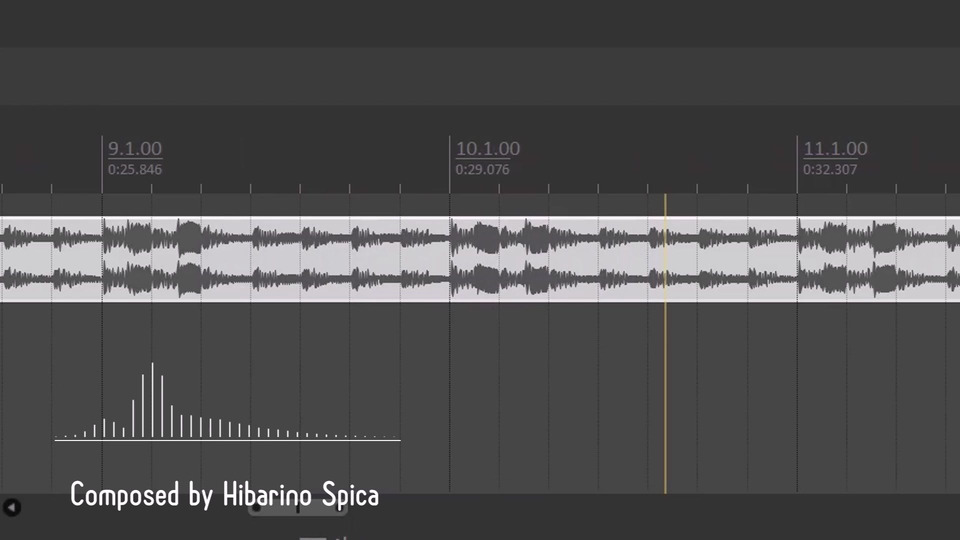Screen dimensions: 960x540
Task: Click the 0:29.076 timestamp label
Action: click(482, 170)
